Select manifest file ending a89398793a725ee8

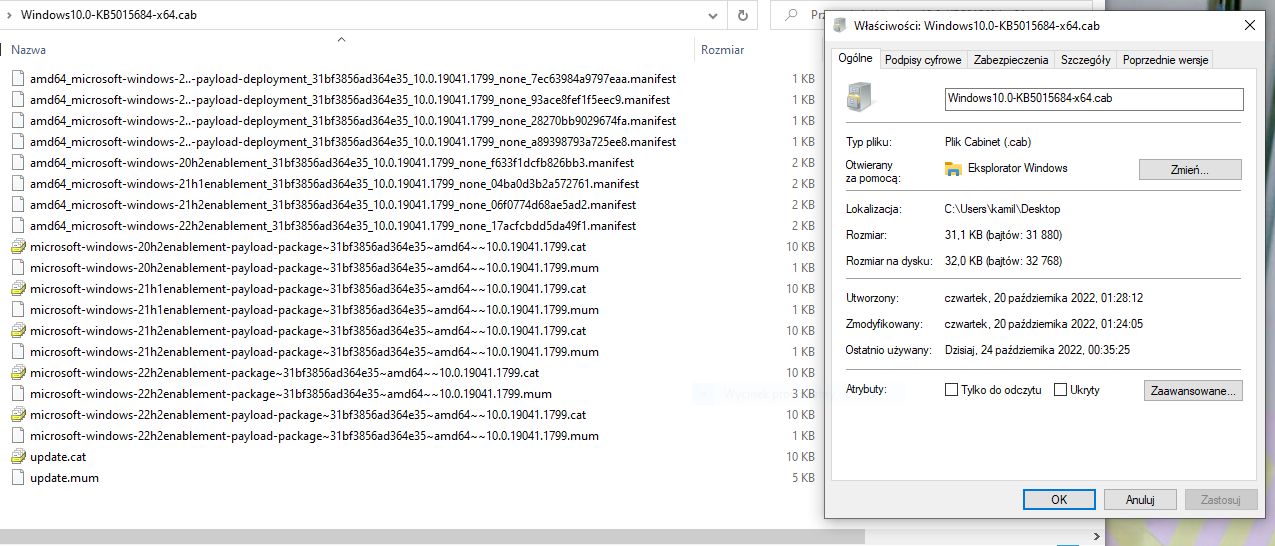pos(353,142)
